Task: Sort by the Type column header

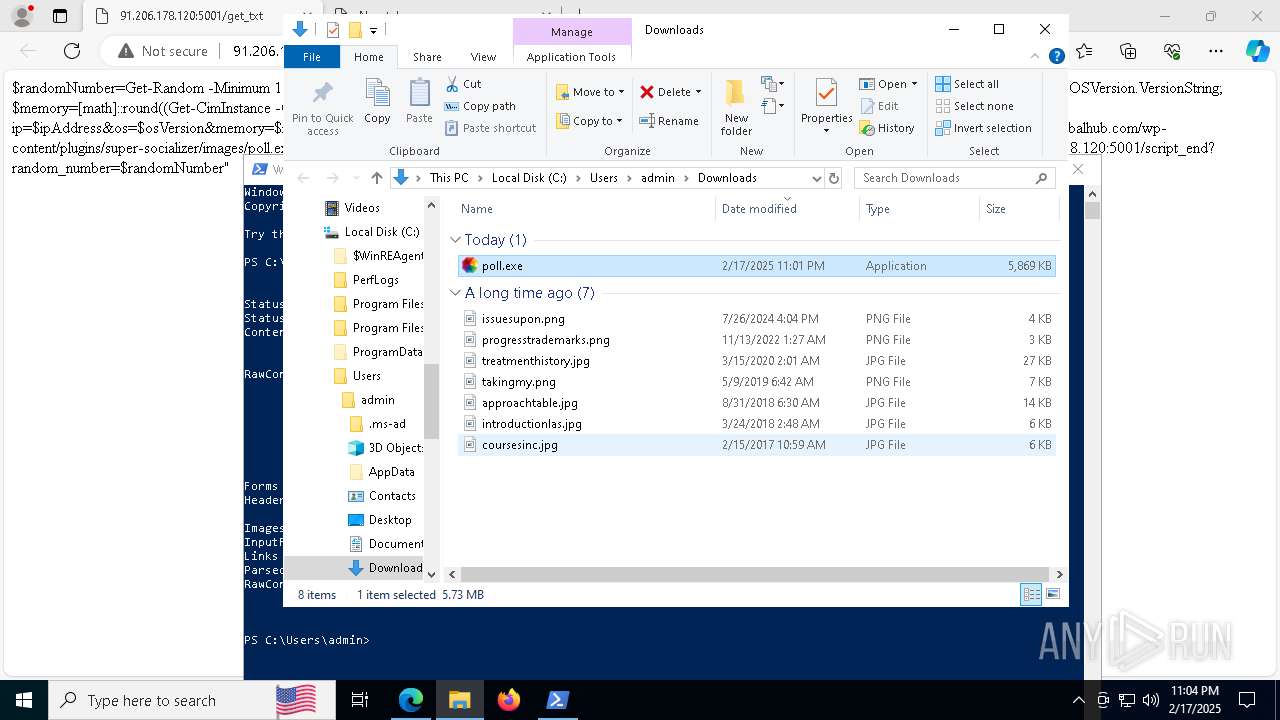Action: (919, 209)
